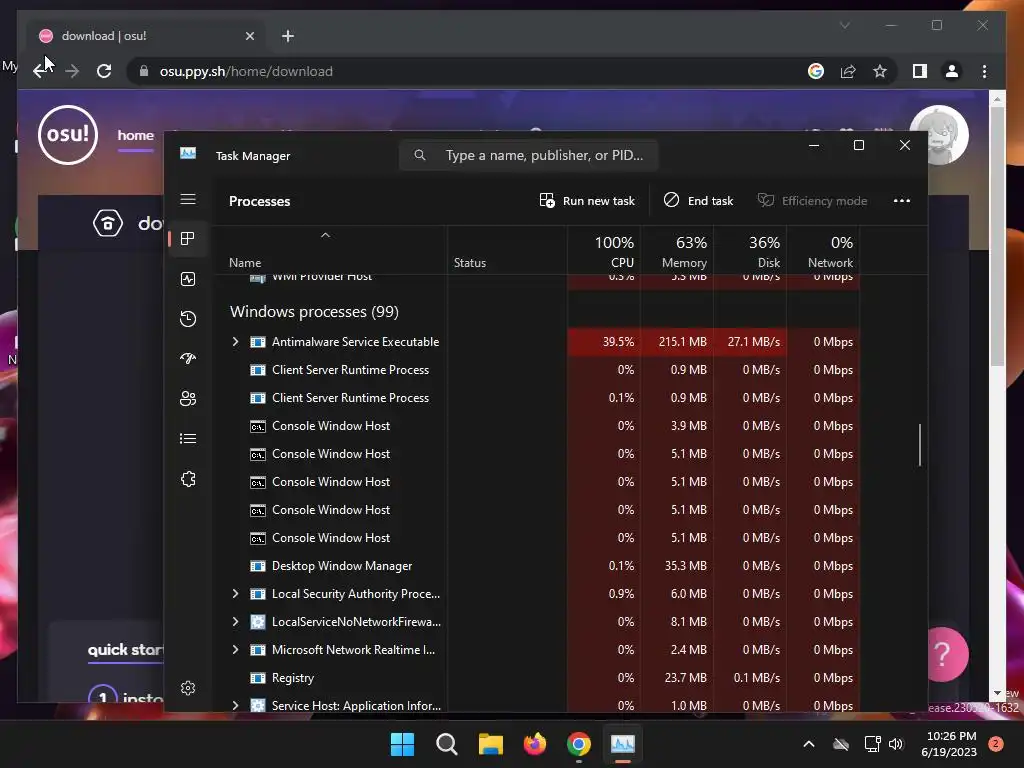
Task: Go back in Chrome browser
Action: pos(41,71)
